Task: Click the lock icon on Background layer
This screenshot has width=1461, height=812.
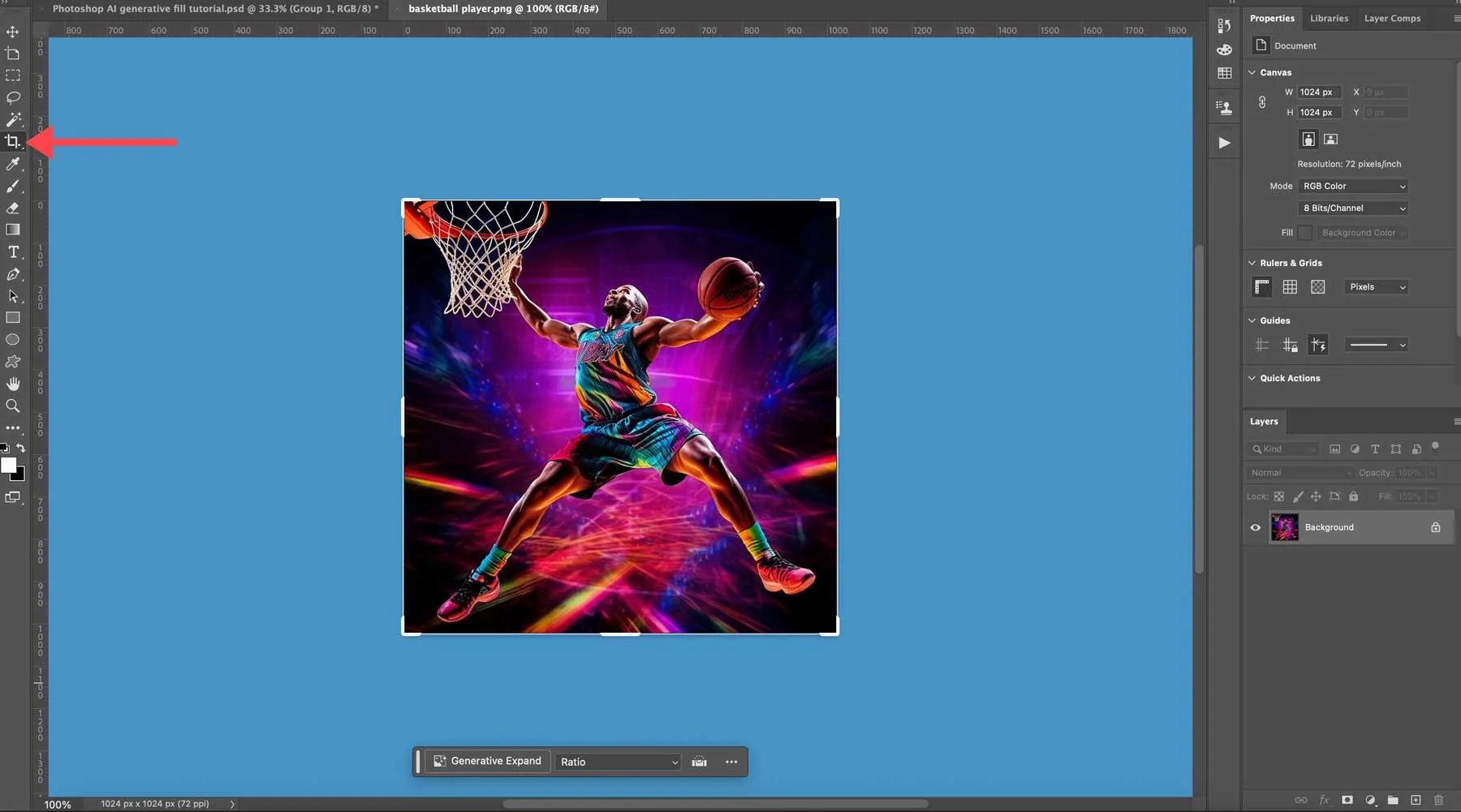Action: (1435, 527)
